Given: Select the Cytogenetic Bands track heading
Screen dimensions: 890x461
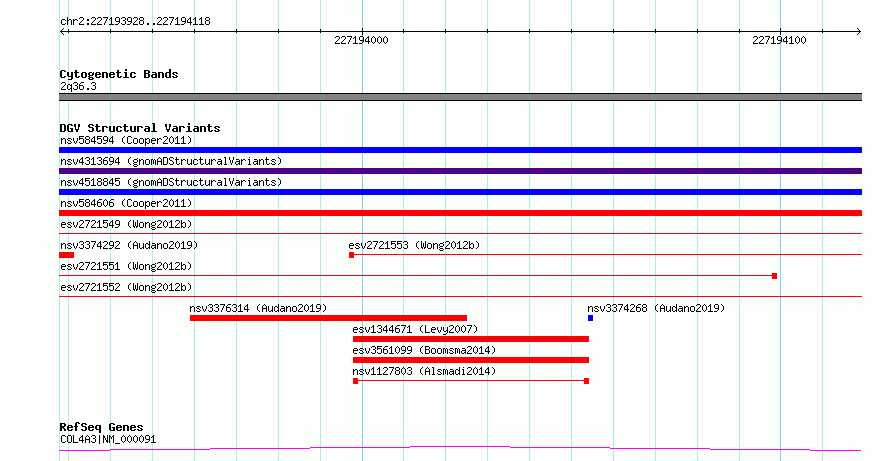Looking at the screenshot, I should [x=119, y=74].
